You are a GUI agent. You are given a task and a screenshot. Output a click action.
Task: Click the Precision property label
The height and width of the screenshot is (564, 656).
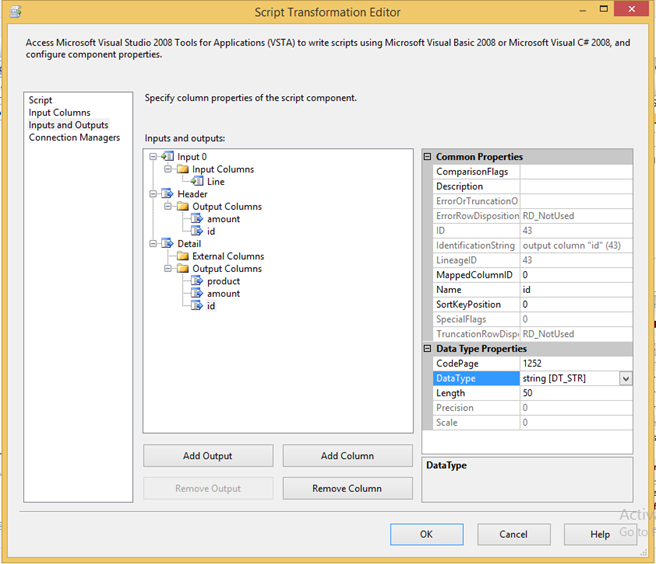pos(455,408)
